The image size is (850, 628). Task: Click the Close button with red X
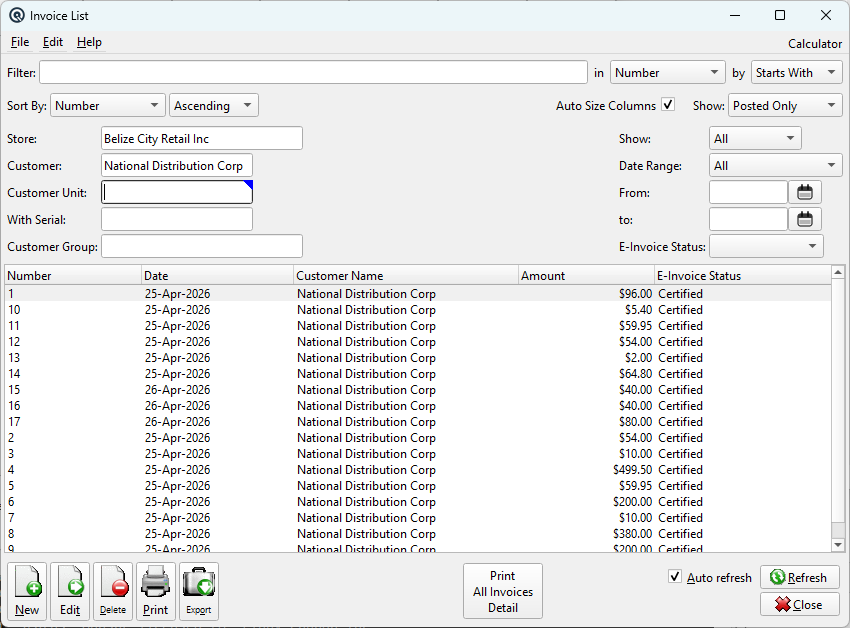coord(800,604)
